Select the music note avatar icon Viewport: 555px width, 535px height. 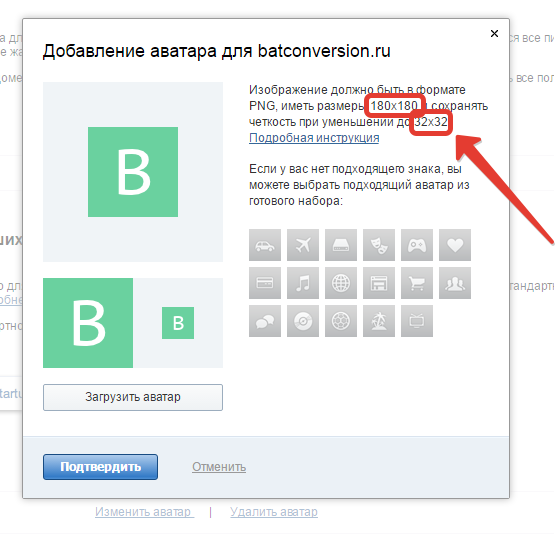point(303,283)
